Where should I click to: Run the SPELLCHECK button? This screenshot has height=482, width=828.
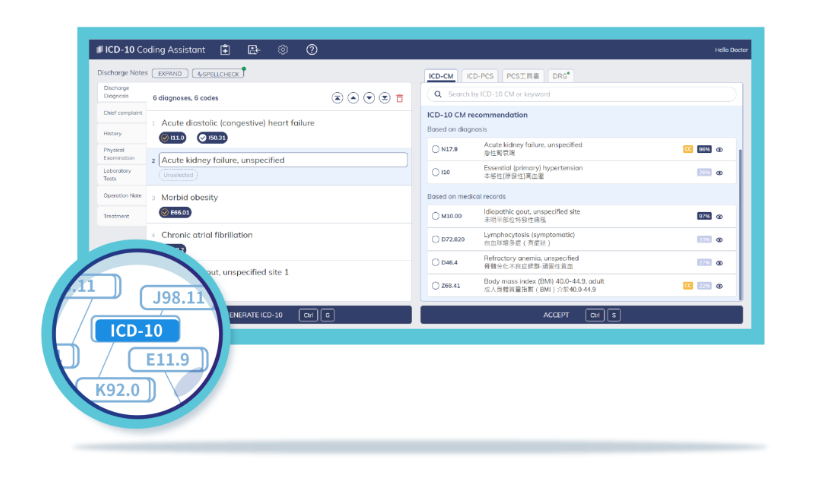click(218, 73)
